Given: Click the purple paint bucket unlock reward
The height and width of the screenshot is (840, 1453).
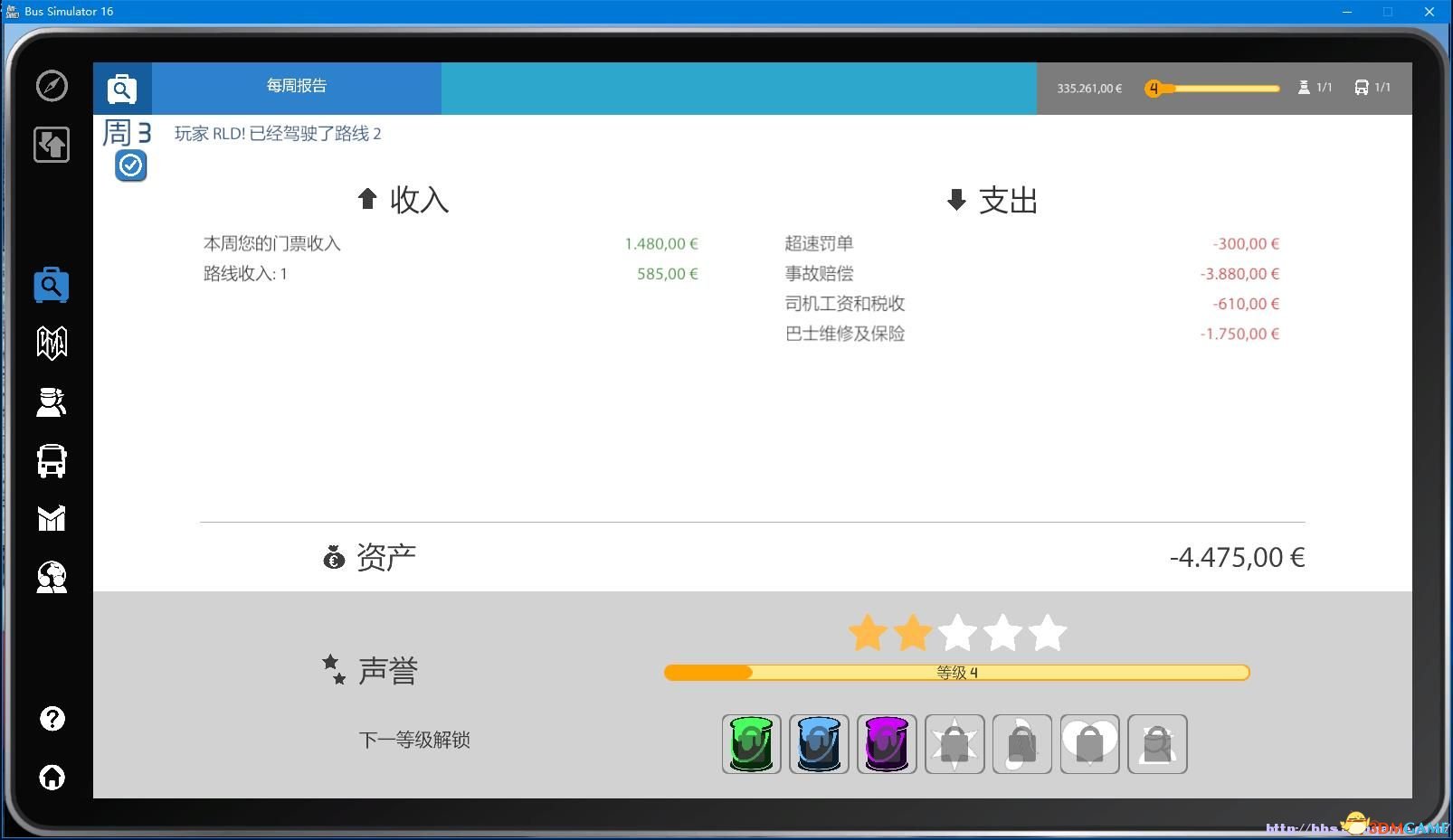Looking at the screenshot, I should point(887,744).
